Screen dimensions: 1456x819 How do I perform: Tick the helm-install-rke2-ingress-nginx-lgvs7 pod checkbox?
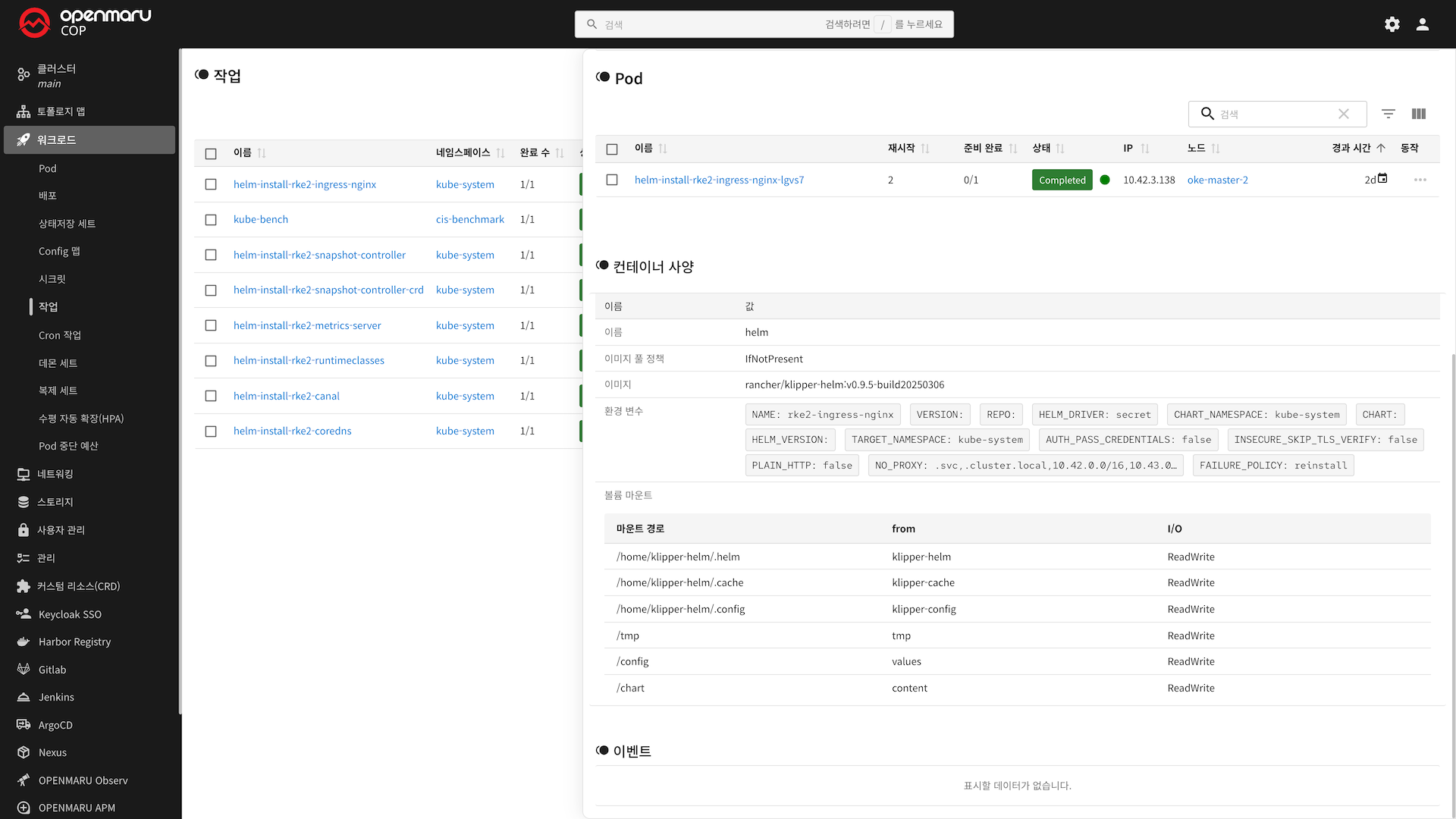click(612, 180)
